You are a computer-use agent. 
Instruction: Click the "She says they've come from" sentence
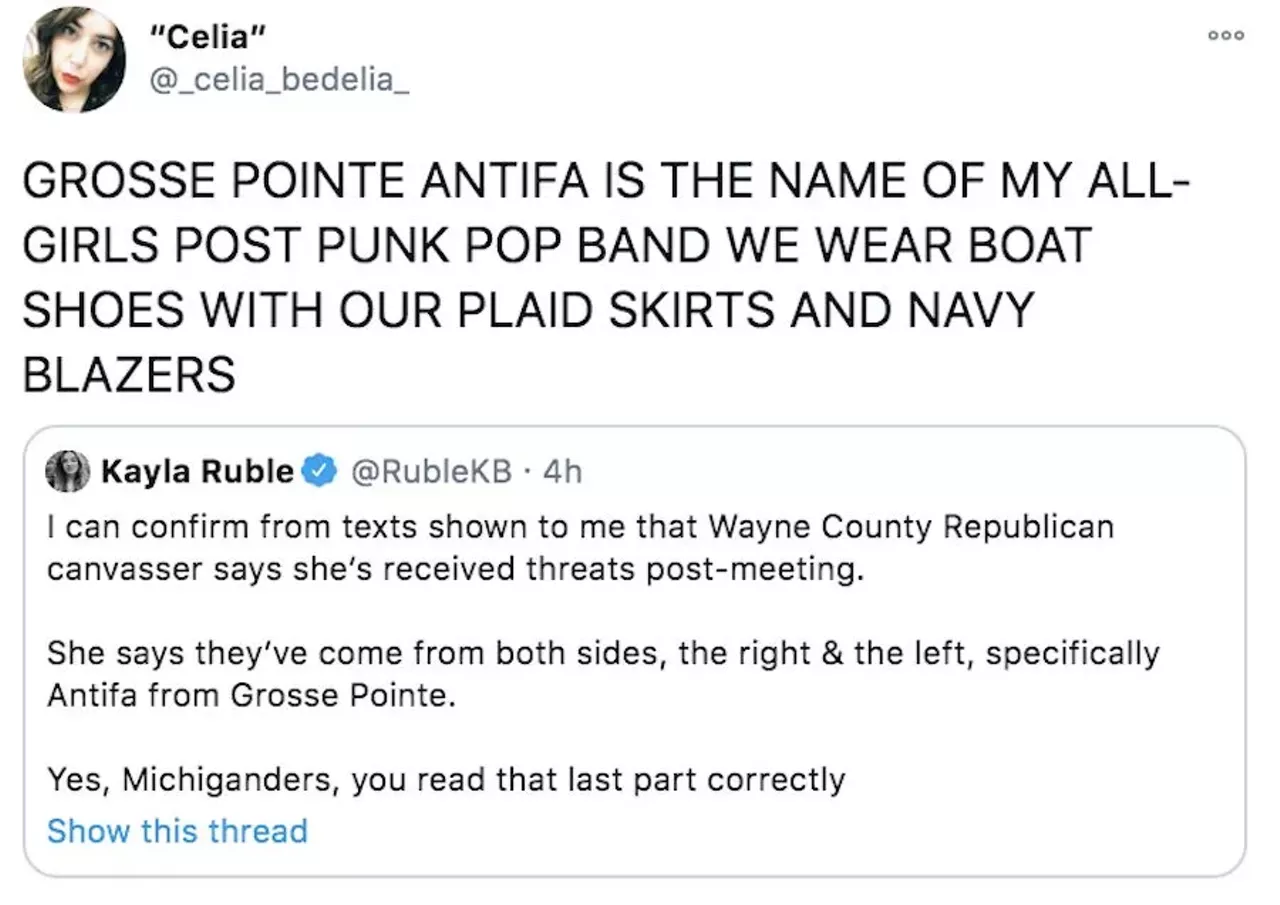(603, 654)
